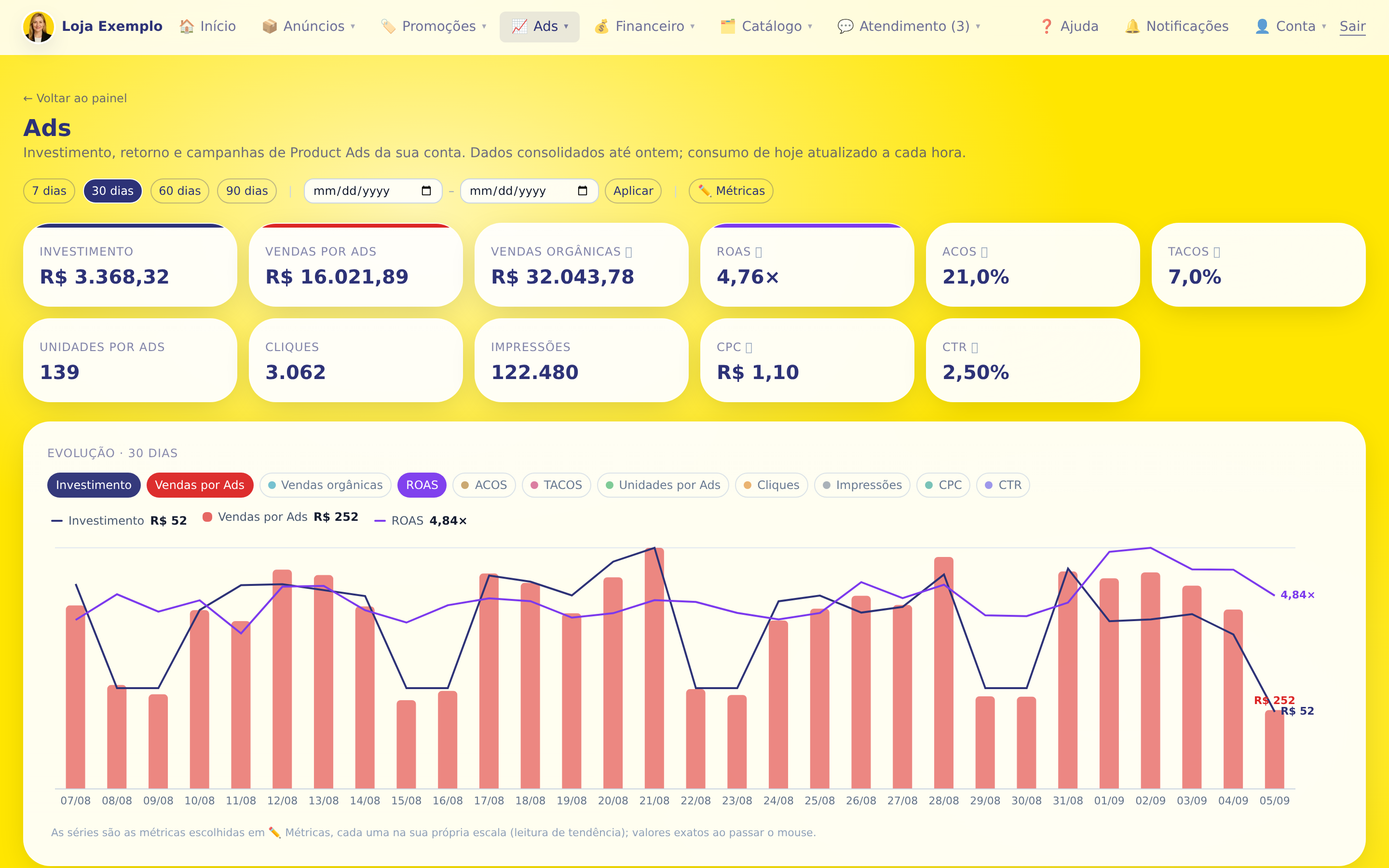This screenshot has height=868, width=1389.
Task: Click the TACOS info icon on card
Action: 1217,252
